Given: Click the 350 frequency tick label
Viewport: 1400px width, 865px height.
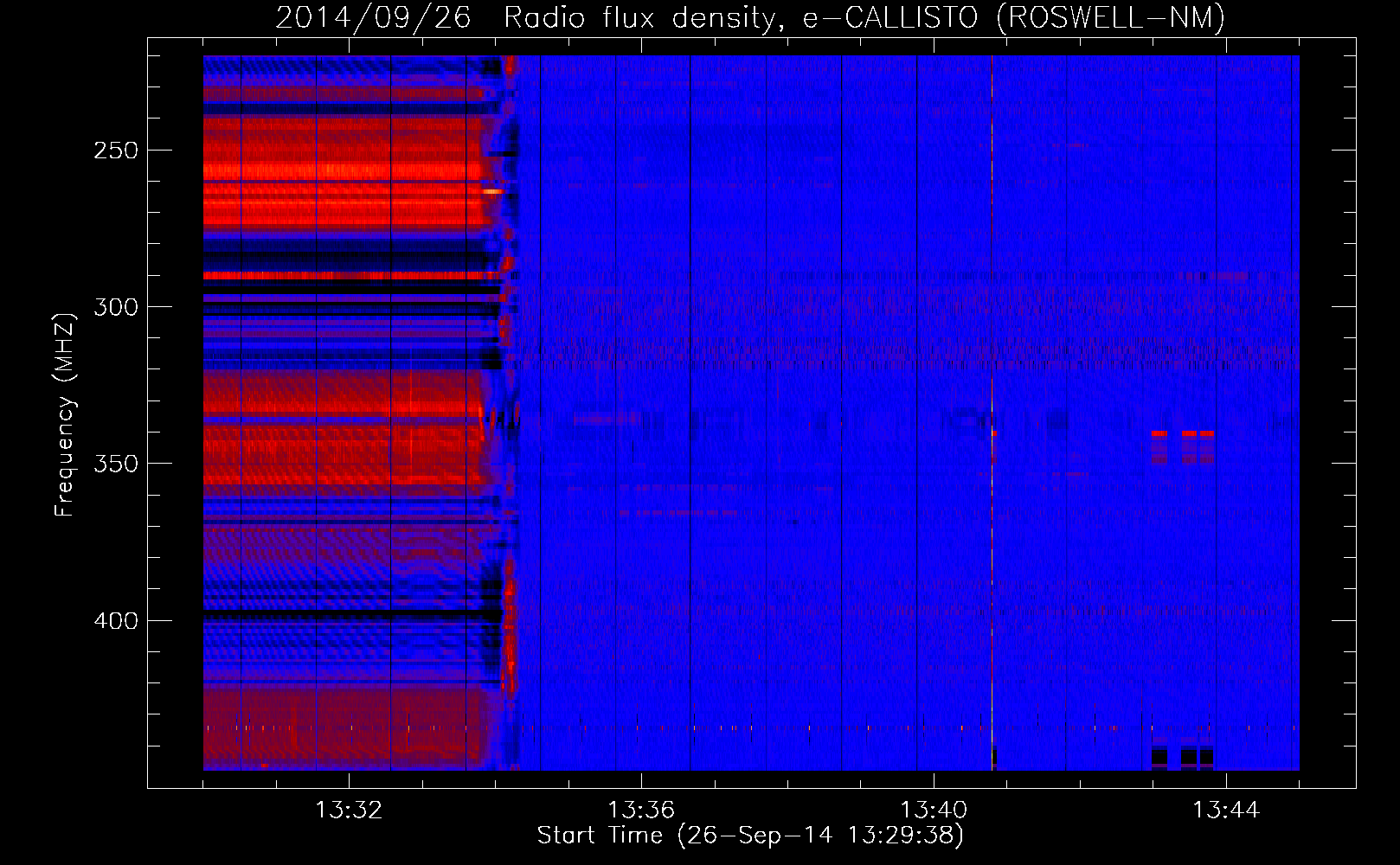Looking at the screenshot, I should click(x=116, y=464).
